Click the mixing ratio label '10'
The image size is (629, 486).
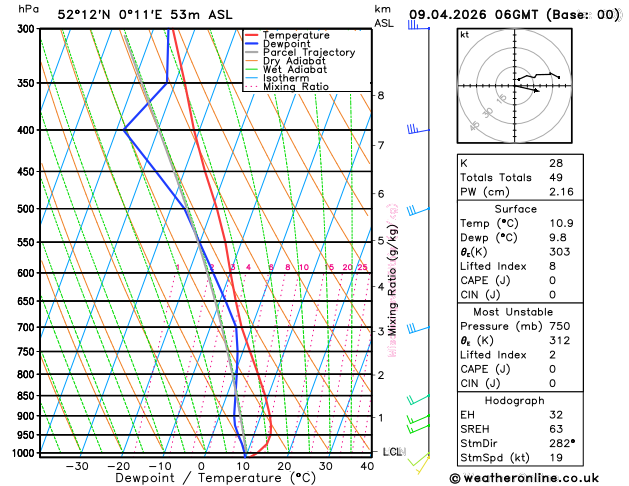pos(304,267)
